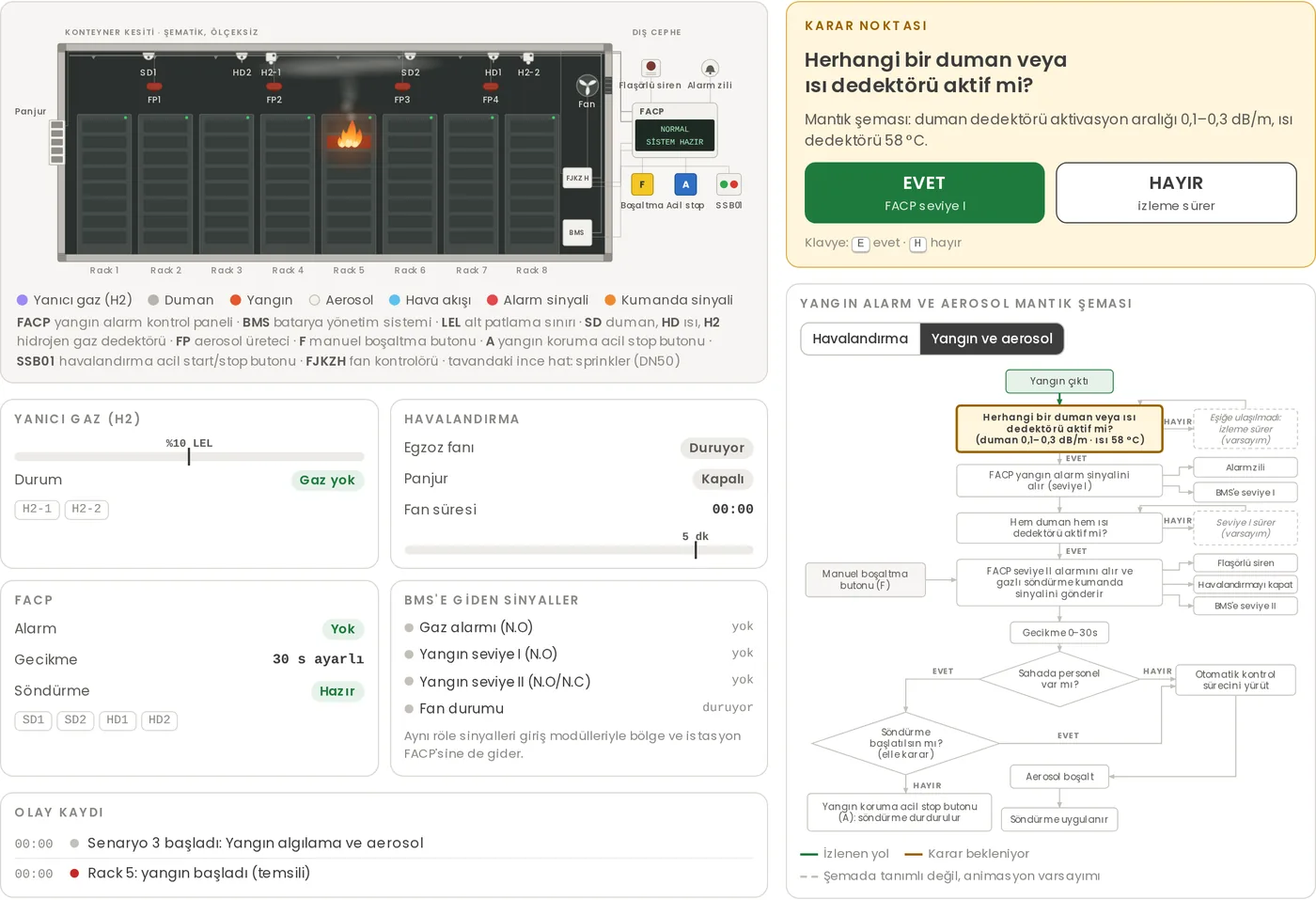Click the Flaşörlü siren icon
Screen dimensions: 1316x900
click(650, 68)
